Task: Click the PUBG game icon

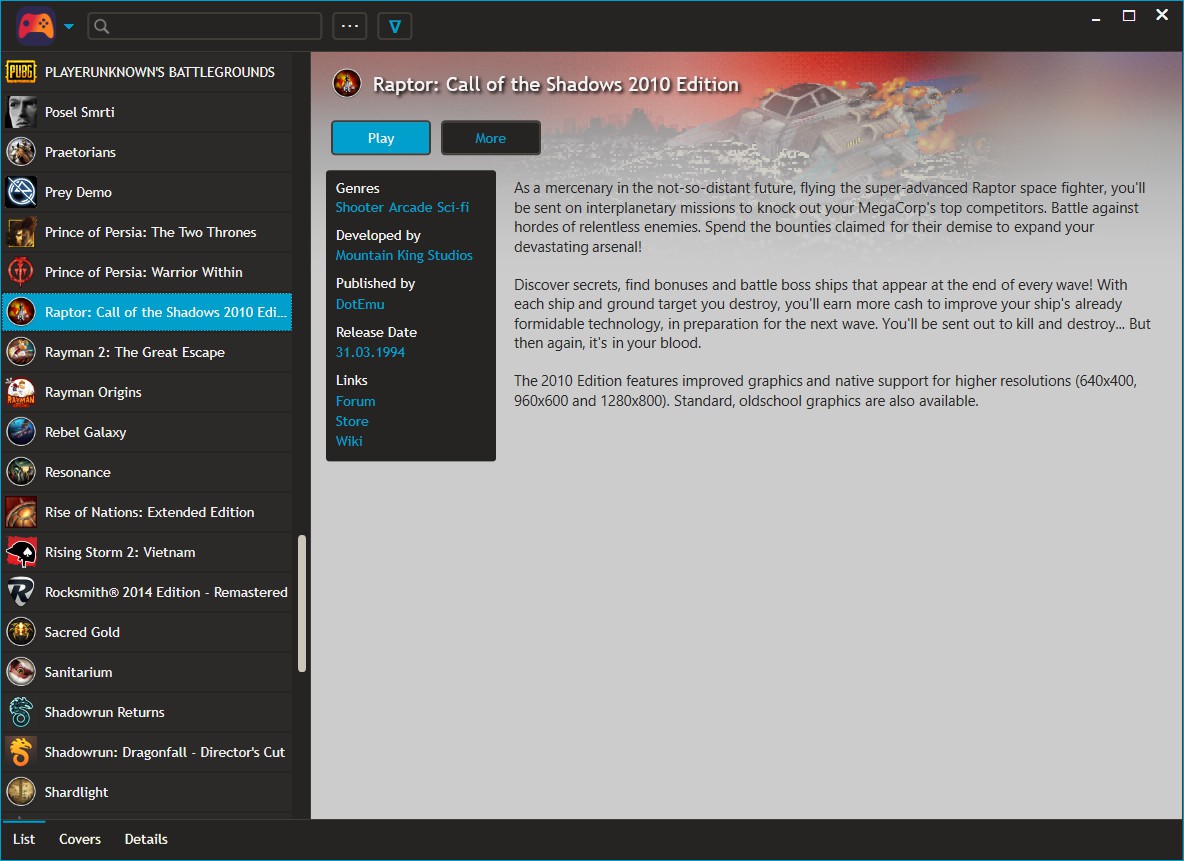Action: click(x=20, y=72)
